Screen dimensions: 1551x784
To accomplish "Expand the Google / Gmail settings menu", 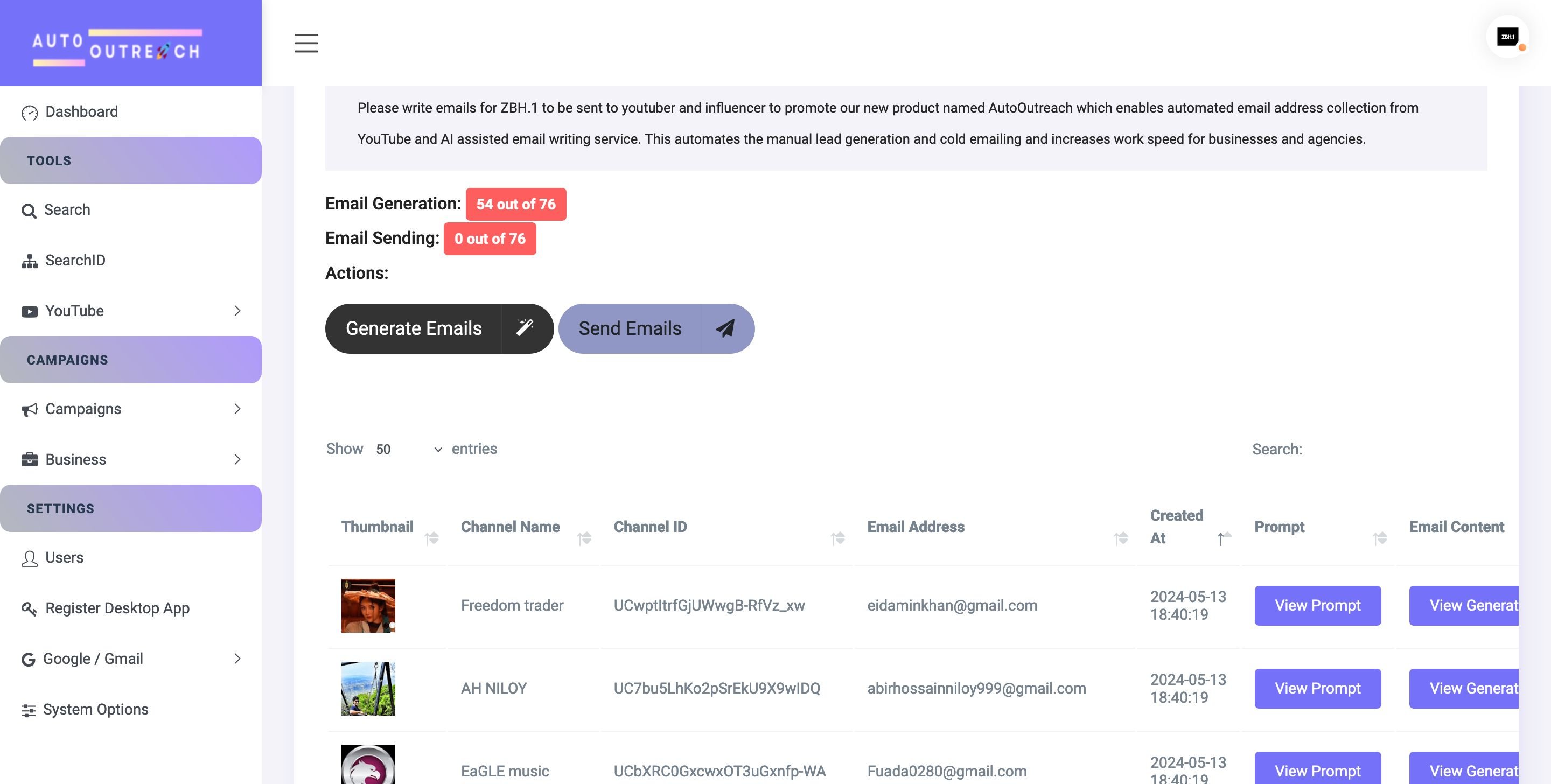I will coord(130,659).
